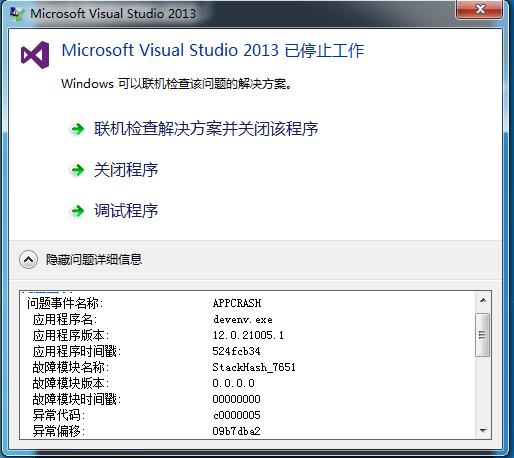The image size is (514, 458).
Task: Click the exception offset 09b7dba2 value
Action: [236, 431]
